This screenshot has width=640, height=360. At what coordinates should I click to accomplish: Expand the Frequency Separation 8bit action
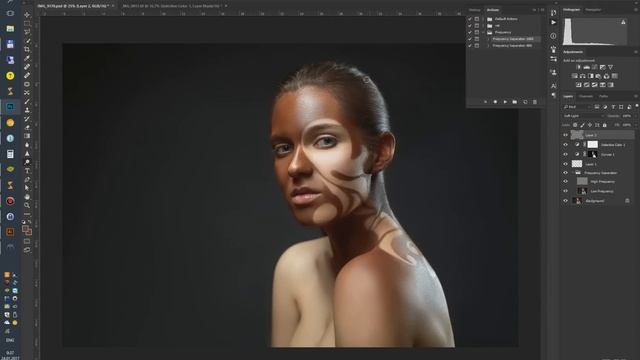pos(489,46)
